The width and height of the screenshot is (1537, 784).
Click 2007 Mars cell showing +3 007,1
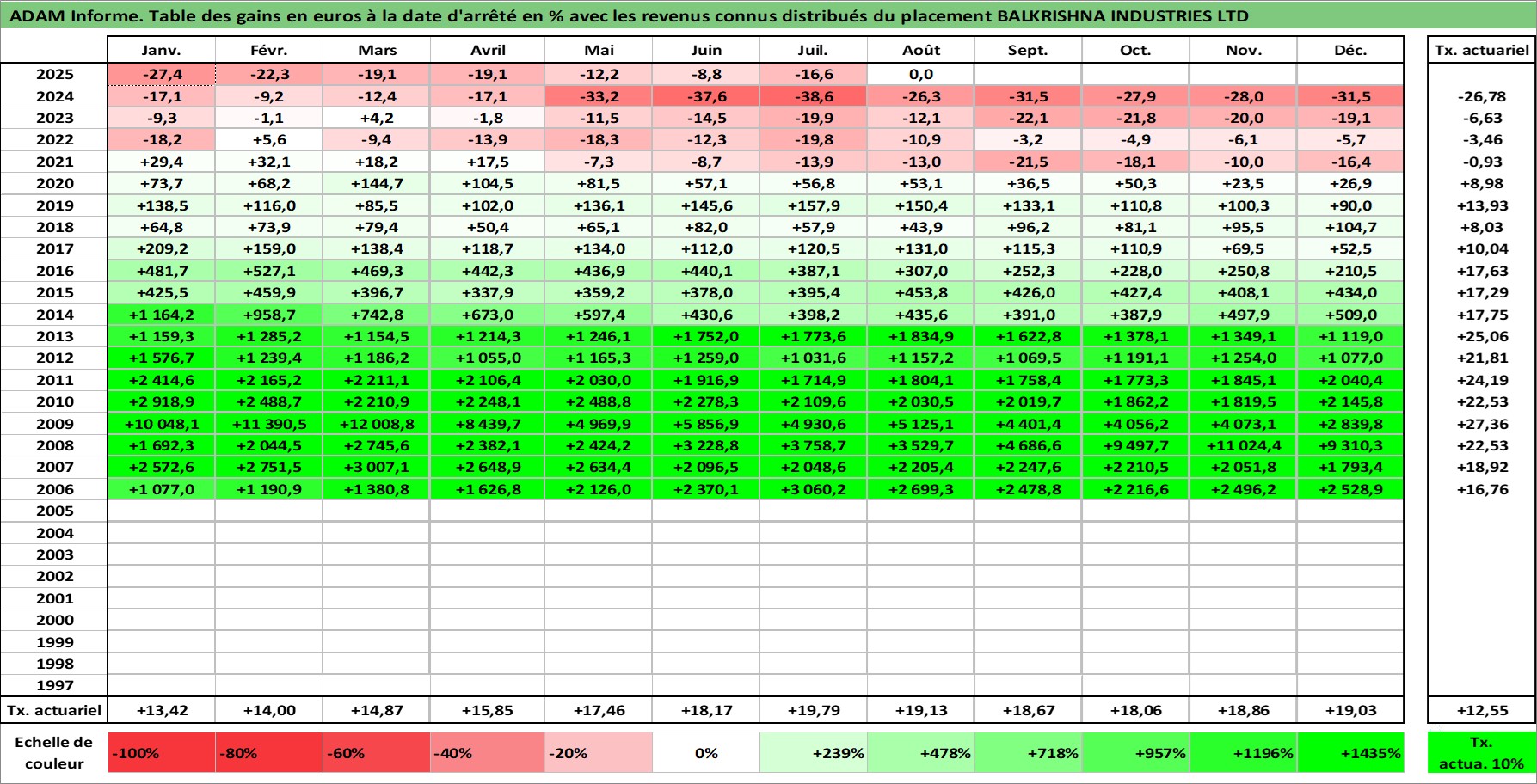pos(376,467)
